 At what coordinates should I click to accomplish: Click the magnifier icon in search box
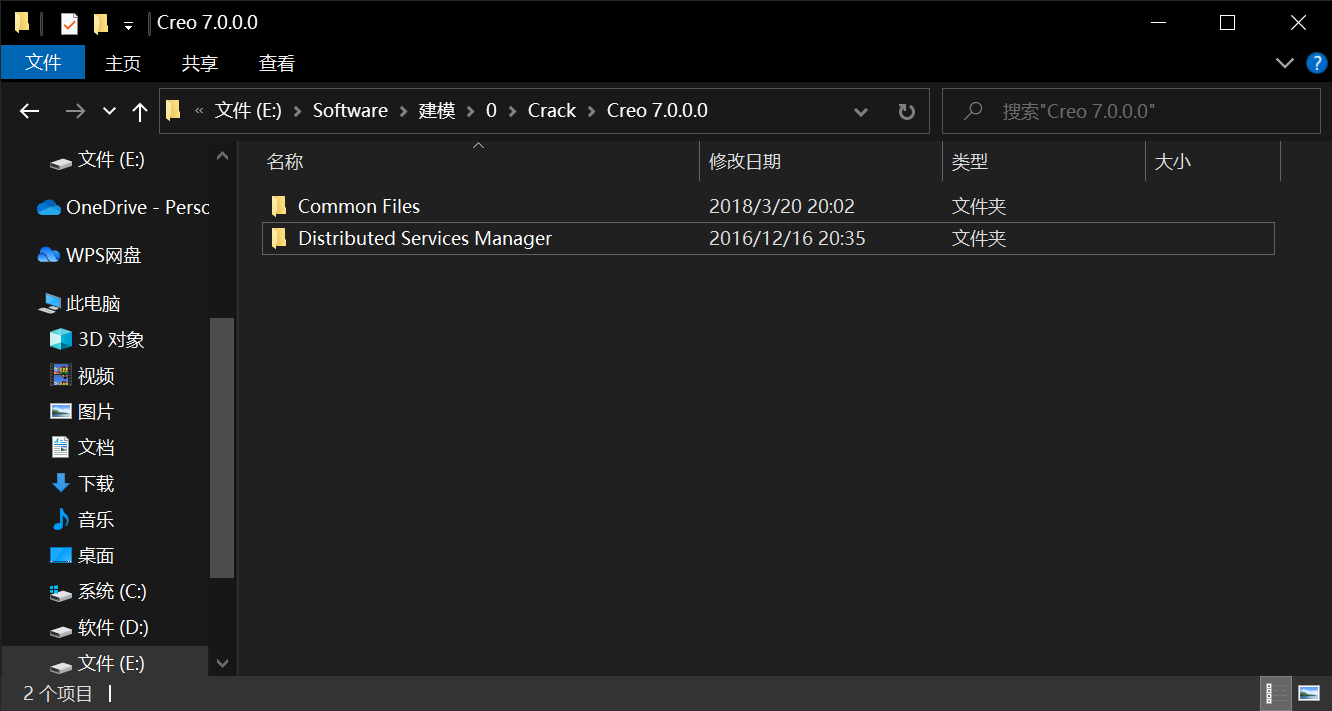(973, 111)
